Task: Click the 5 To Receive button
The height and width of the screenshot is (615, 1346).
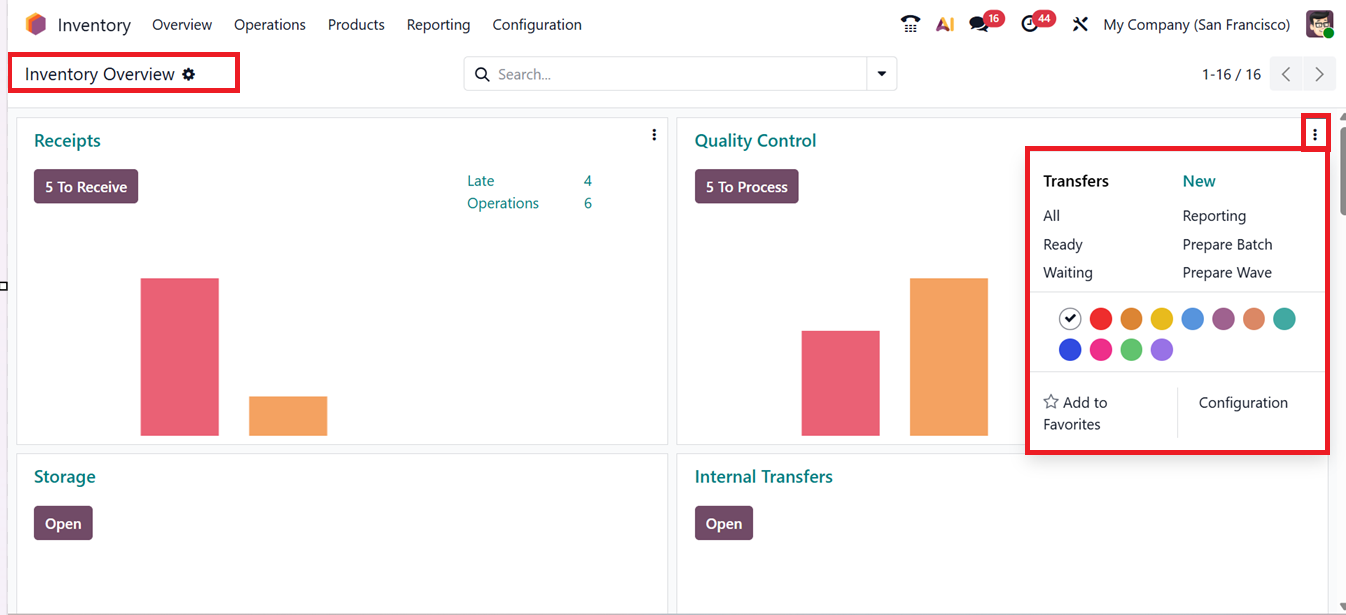Action: 85,186
